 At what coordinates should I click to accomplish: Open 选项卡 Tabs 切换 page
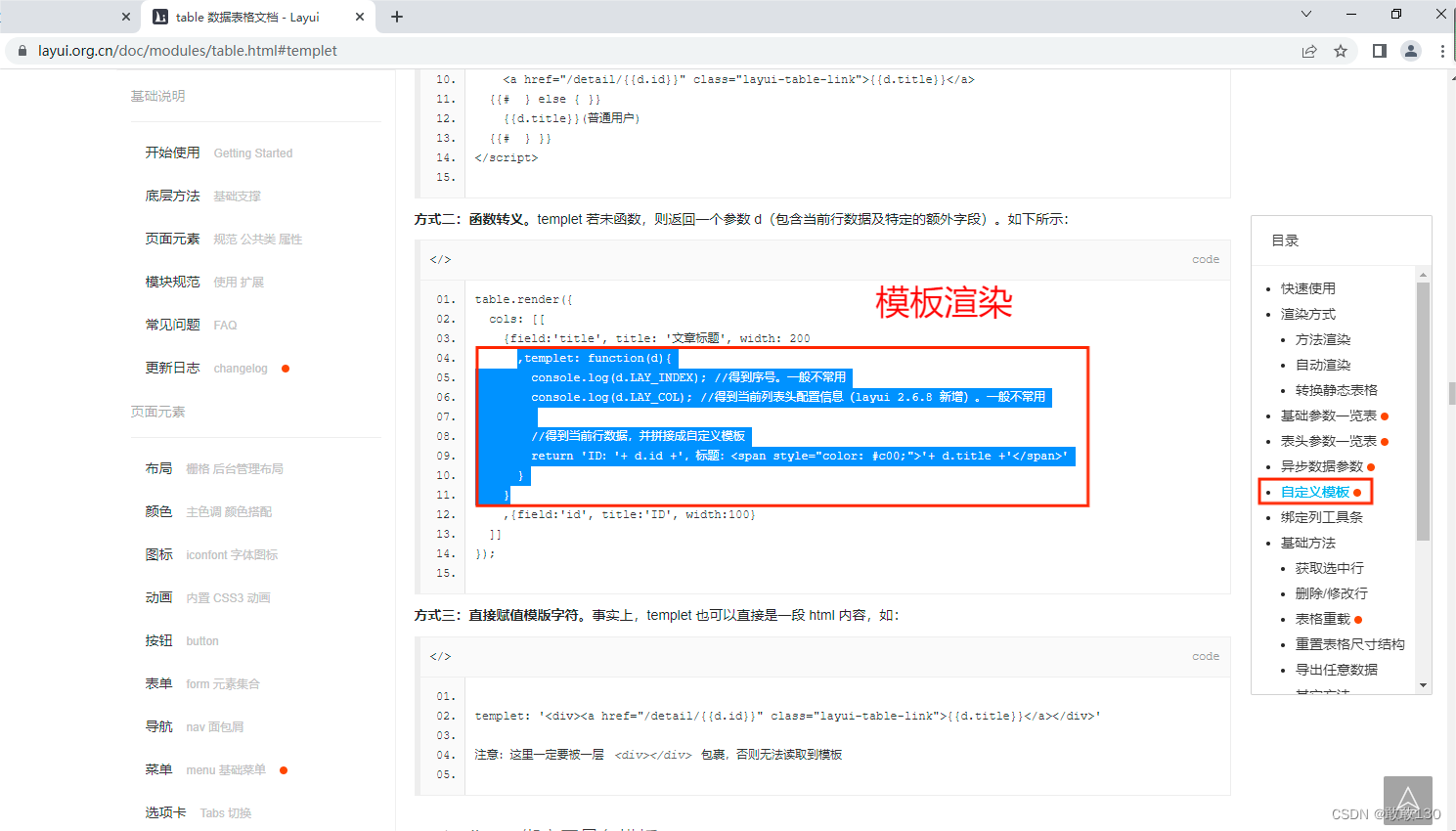[199, 812]
